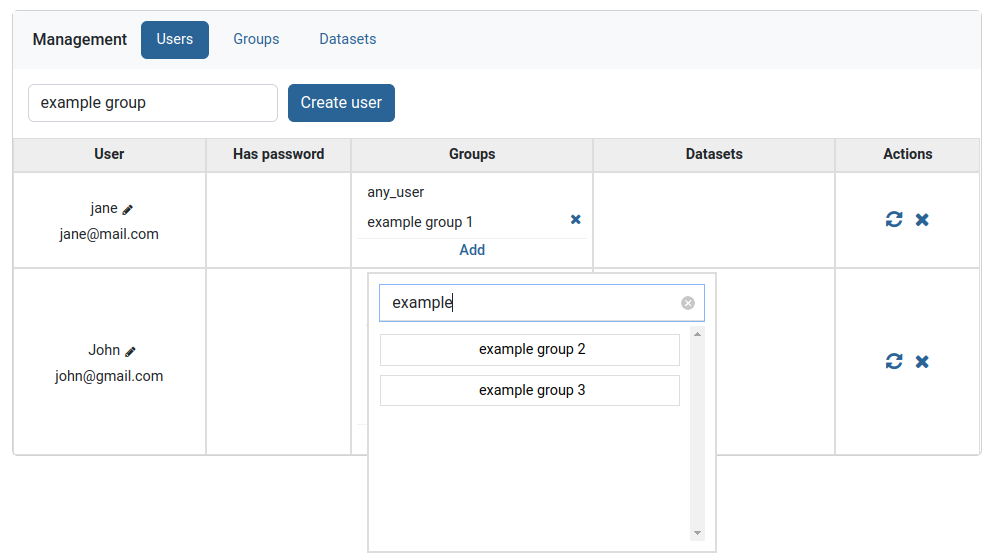Clear the example search field text
The width and height of the screenshot is (998, 558).
688,303
